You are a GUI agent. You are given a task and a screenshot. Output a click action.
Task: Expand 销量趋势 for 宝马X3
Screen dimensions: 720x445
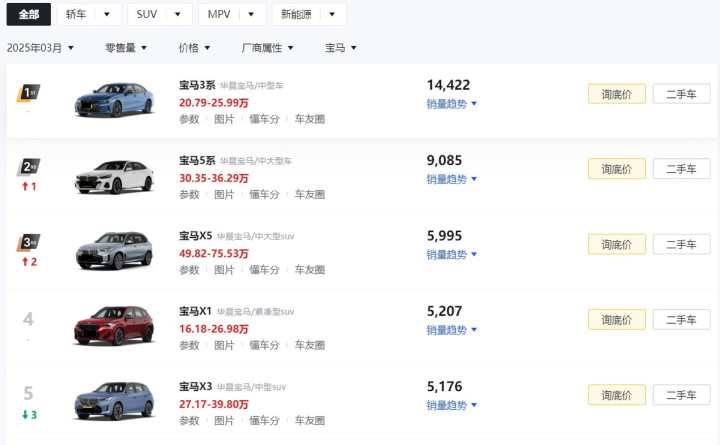pyautogui.click(x=451, y=405)
